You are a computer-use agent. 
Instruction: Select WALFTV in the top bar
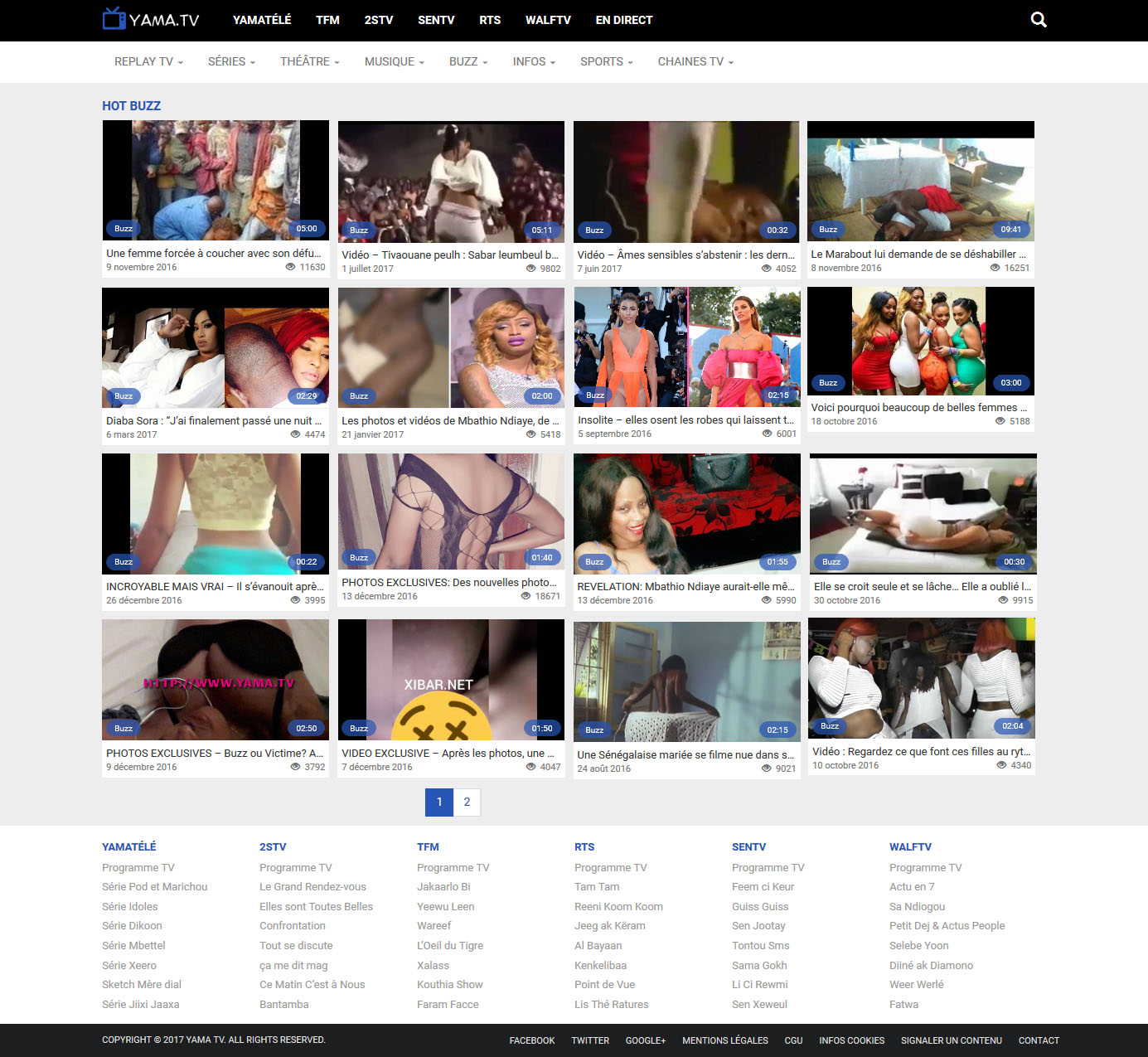(x=548, y=20)
